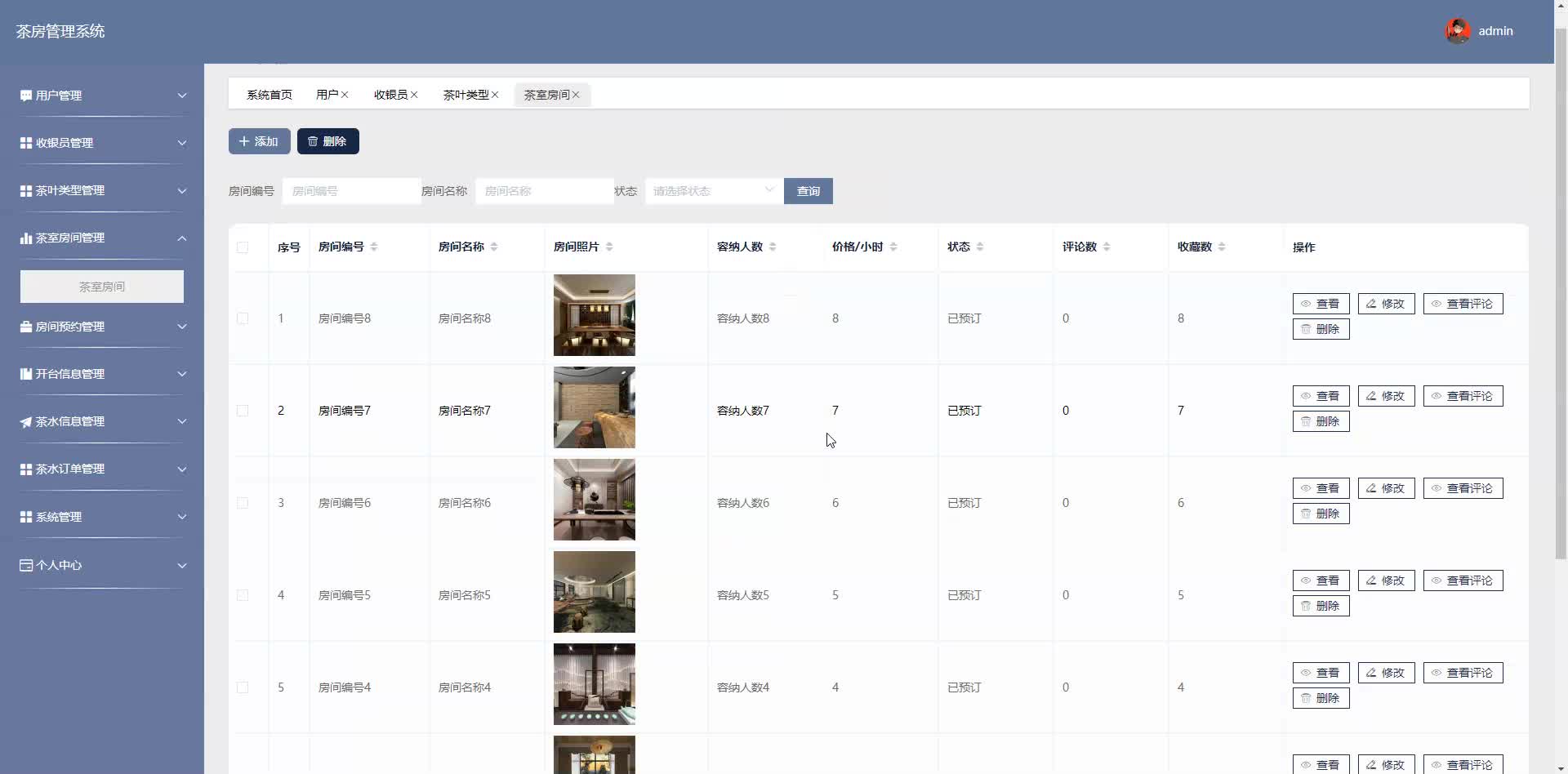Close the 收银员 tab with its X
Image resolution: width=1568 pixels, height=774 pixels.
[x=414, y=95]
